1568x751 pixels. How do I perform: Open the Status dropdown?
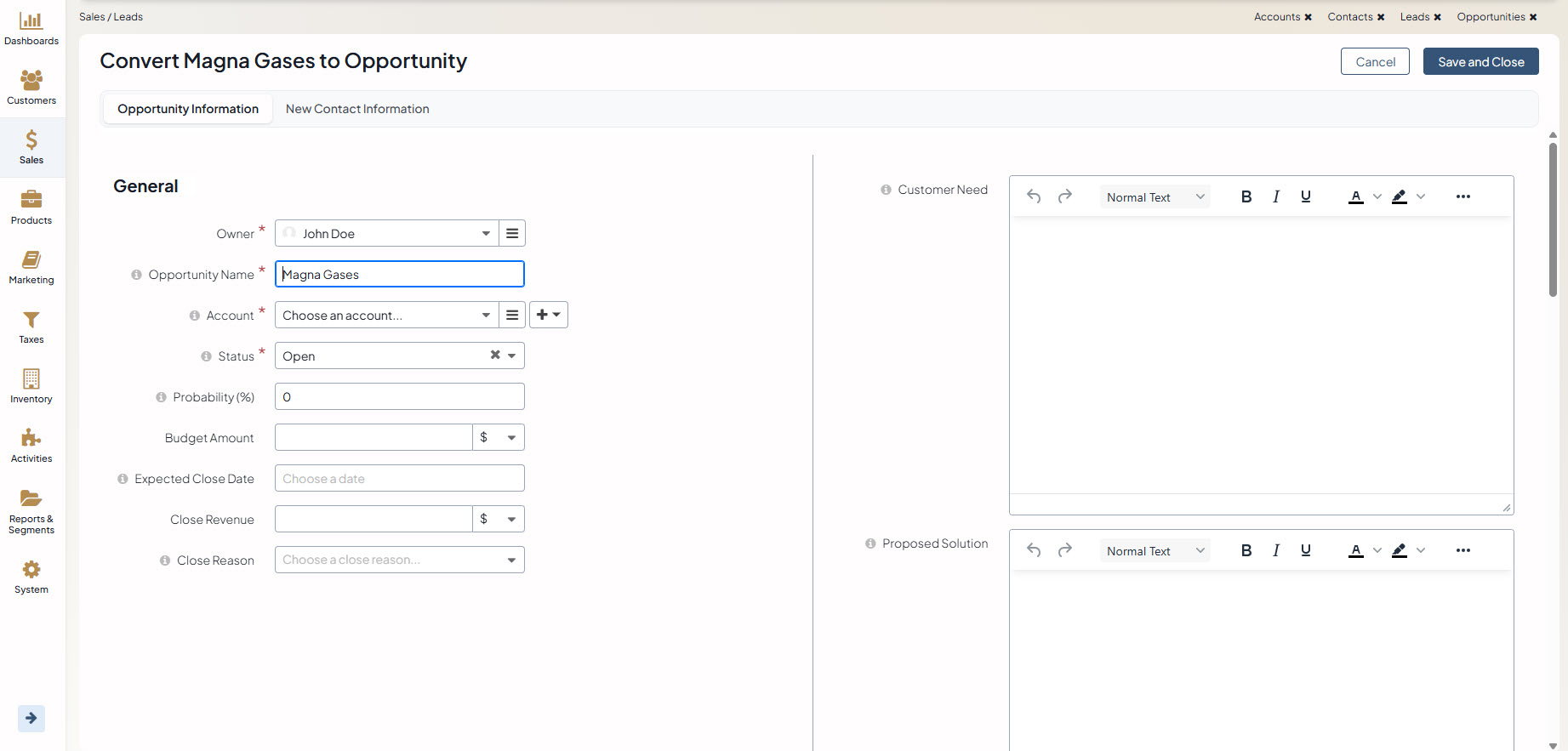[511, 356]
